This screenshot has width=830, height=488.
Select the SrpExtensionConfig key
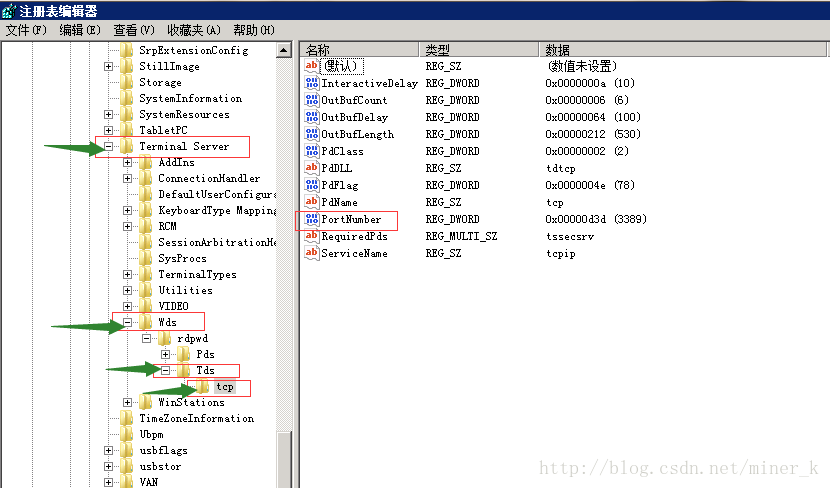pyautogui.click(x=194, y=50)
